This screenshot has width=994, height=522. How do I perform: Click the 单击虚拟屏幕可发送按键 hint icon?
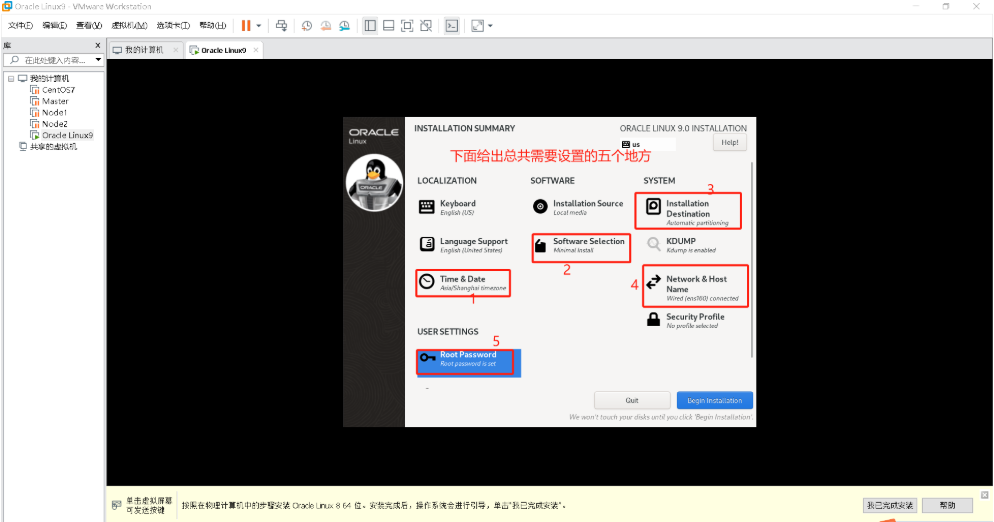click(116, 506)
